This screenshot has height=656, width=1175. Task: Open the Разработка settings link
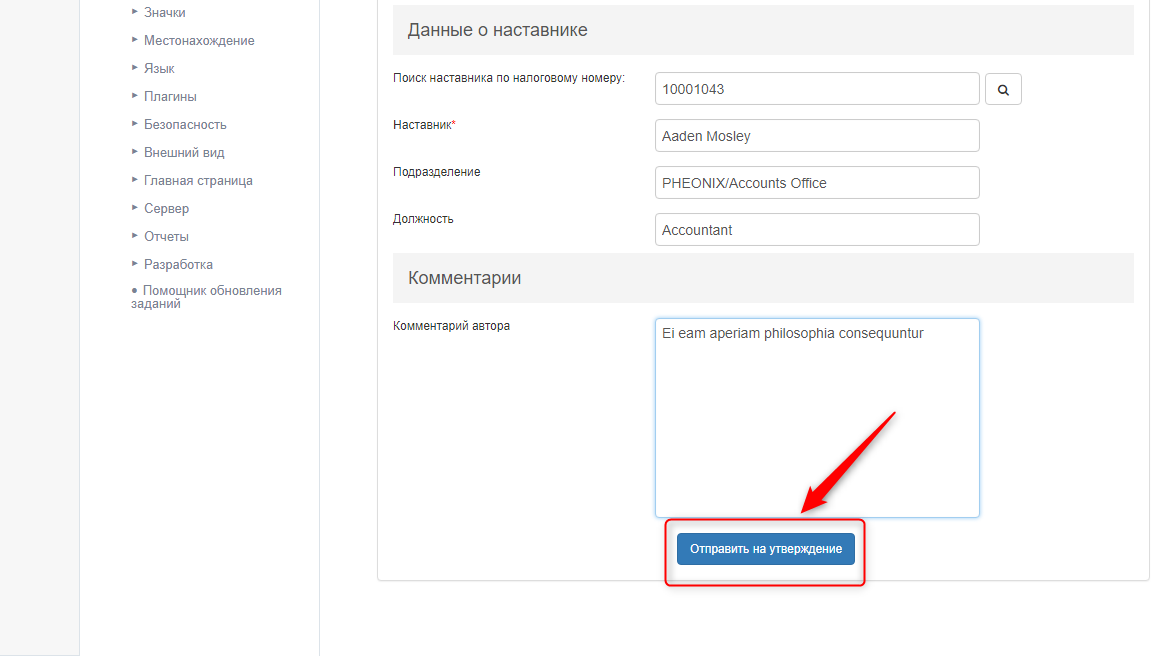pos(178,264)
